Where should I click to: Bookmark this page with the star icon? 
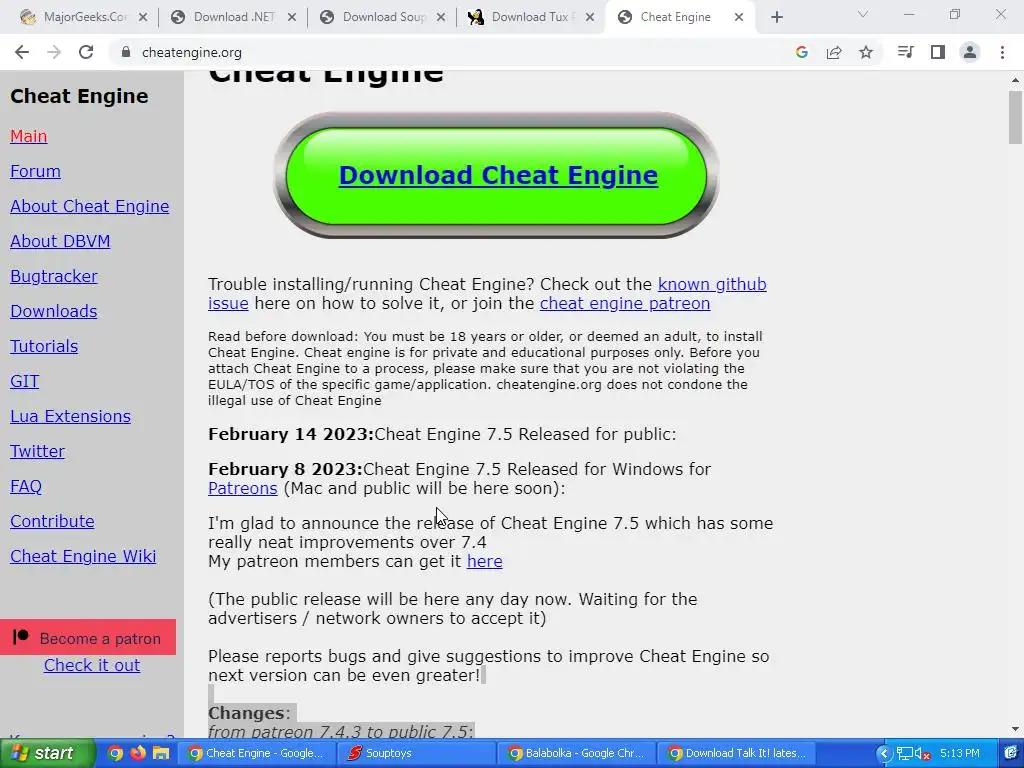(x=865, y=52)
